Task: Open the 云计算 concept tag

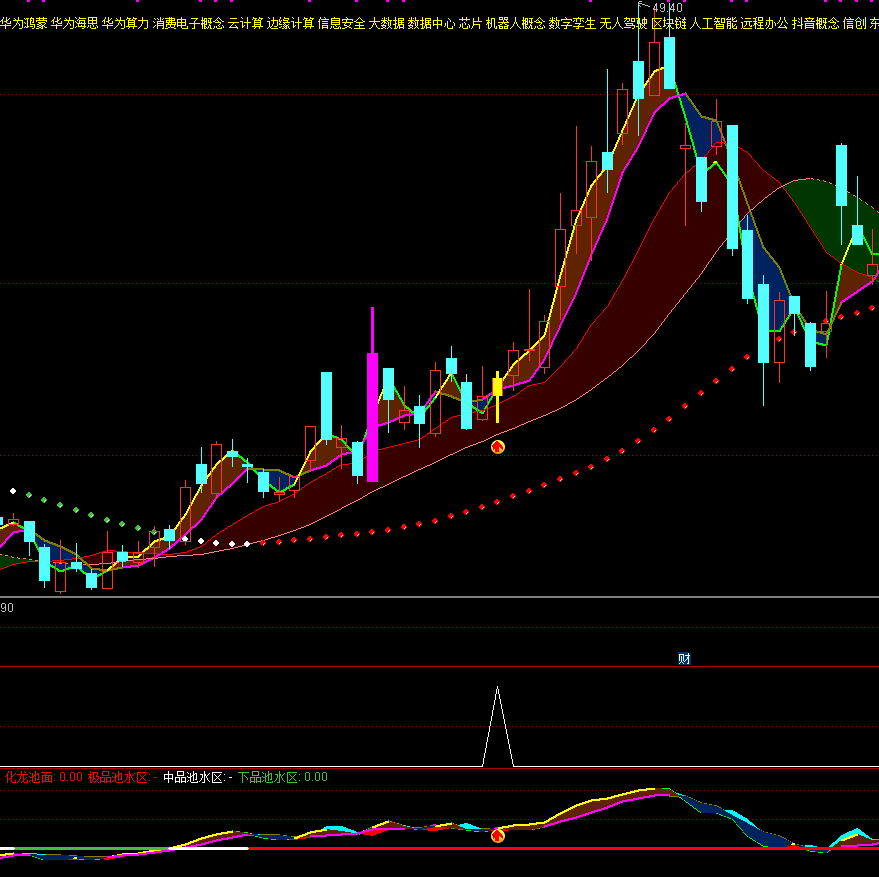Action: tap(245, 22)
